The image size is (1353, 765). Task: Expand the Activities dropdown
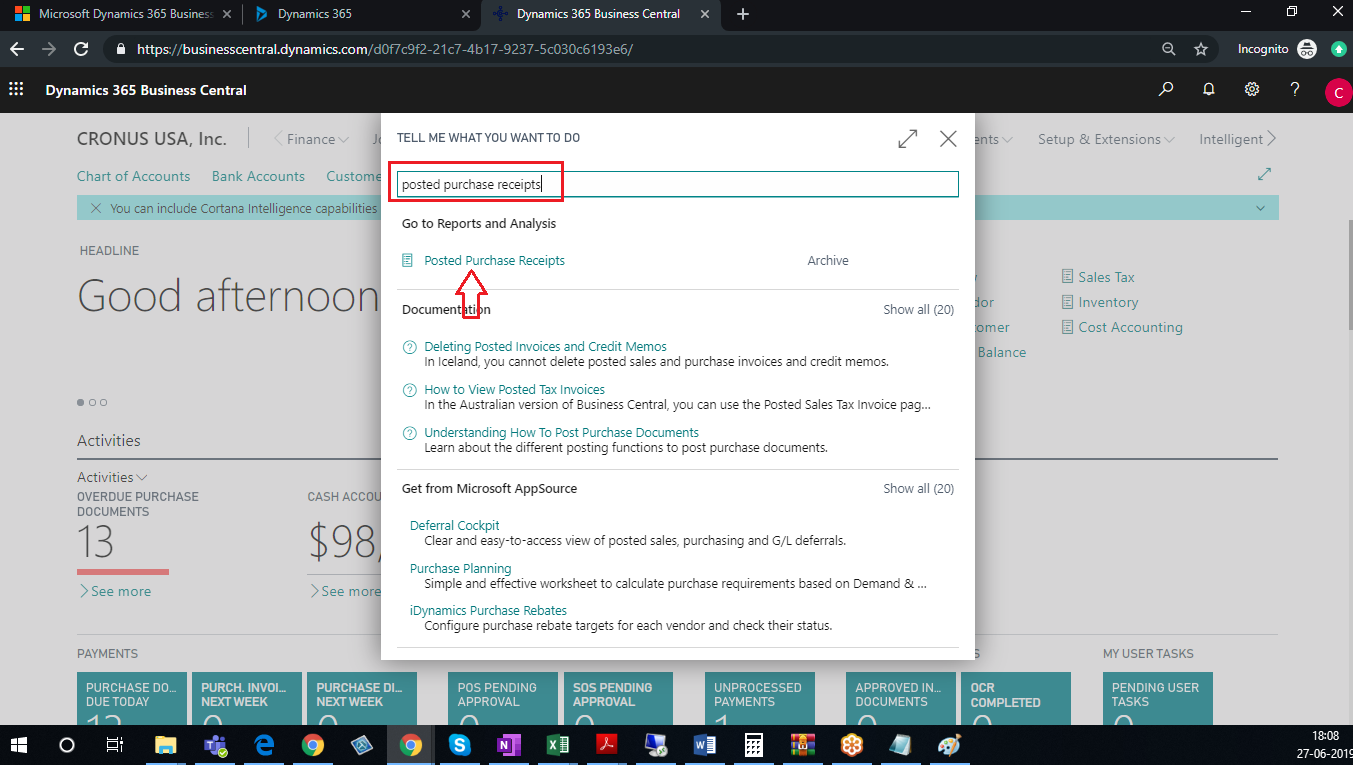pos(112,477)
